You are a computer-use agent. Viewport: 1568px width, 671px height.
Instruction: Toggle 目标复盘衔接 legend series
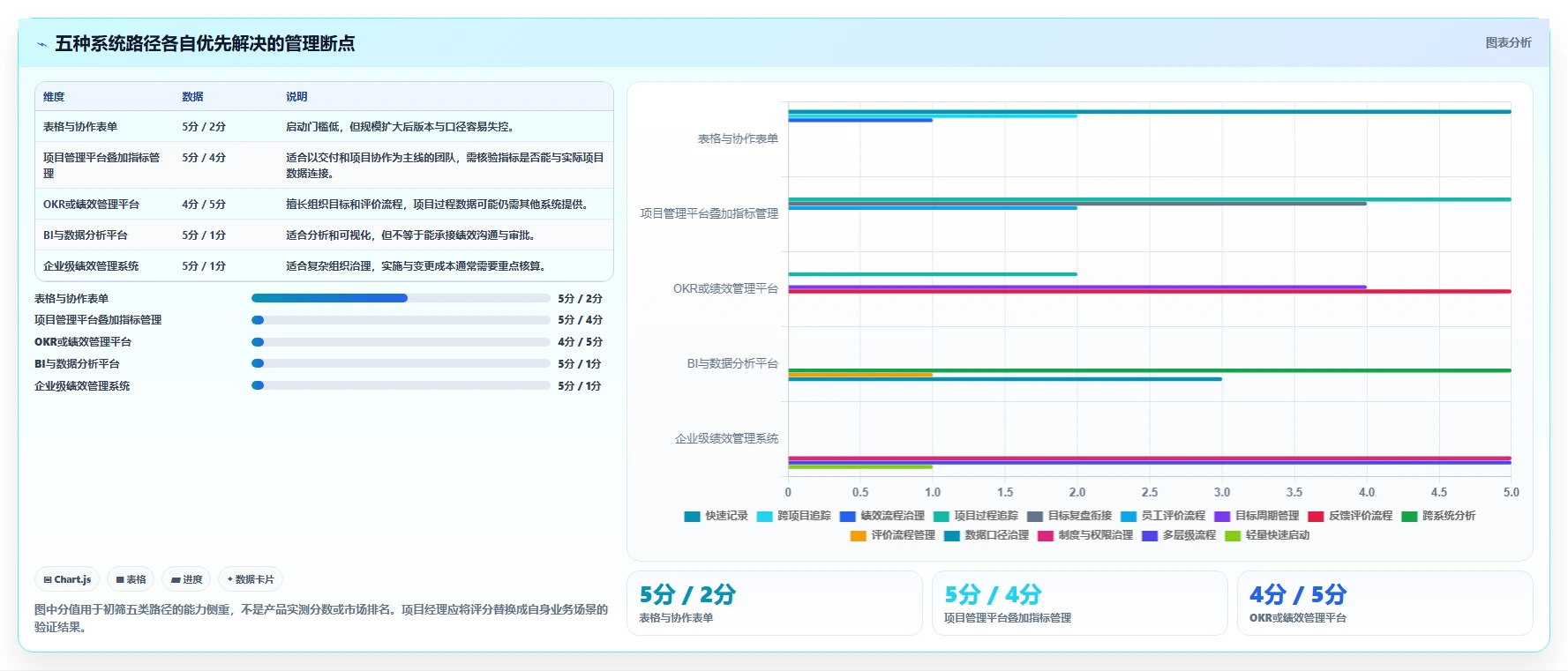pyautogui.click(x=1069, y=516)
